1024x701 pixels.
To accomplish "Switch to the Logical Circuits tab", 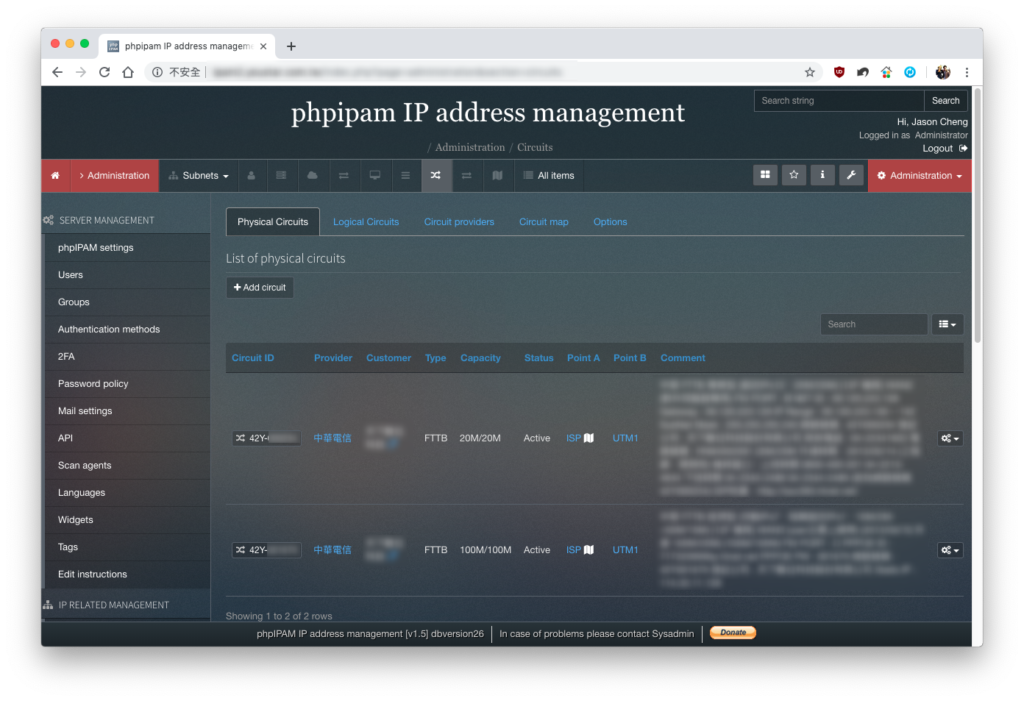I will point(366,222).
